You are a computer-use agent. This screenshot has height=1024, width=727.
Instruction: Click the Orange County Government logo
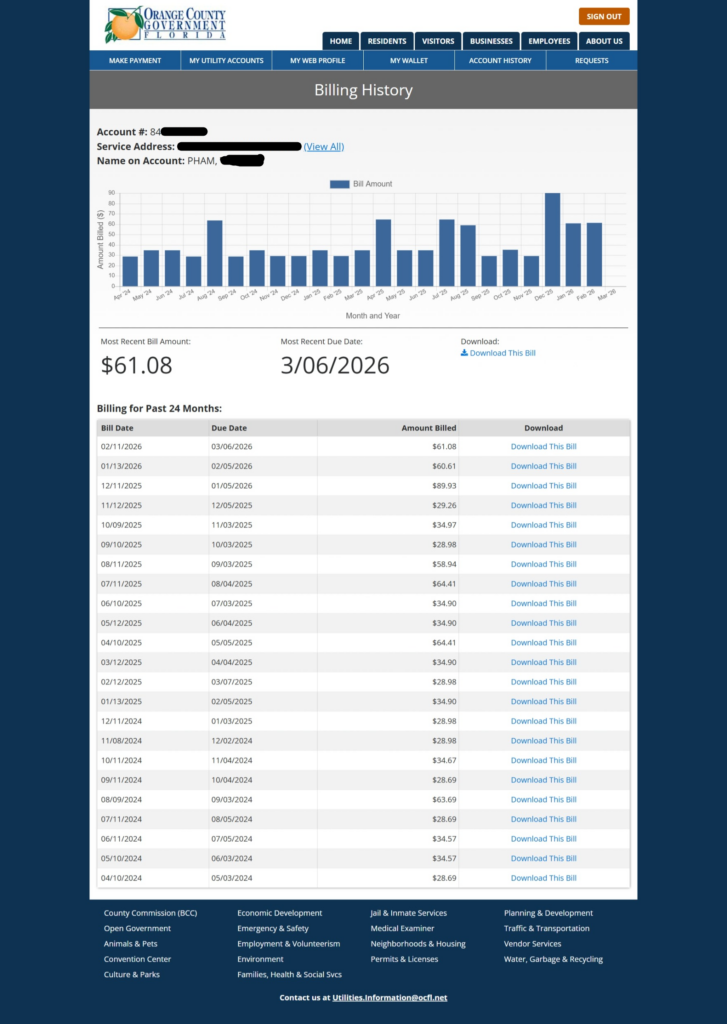pos(165,24)
